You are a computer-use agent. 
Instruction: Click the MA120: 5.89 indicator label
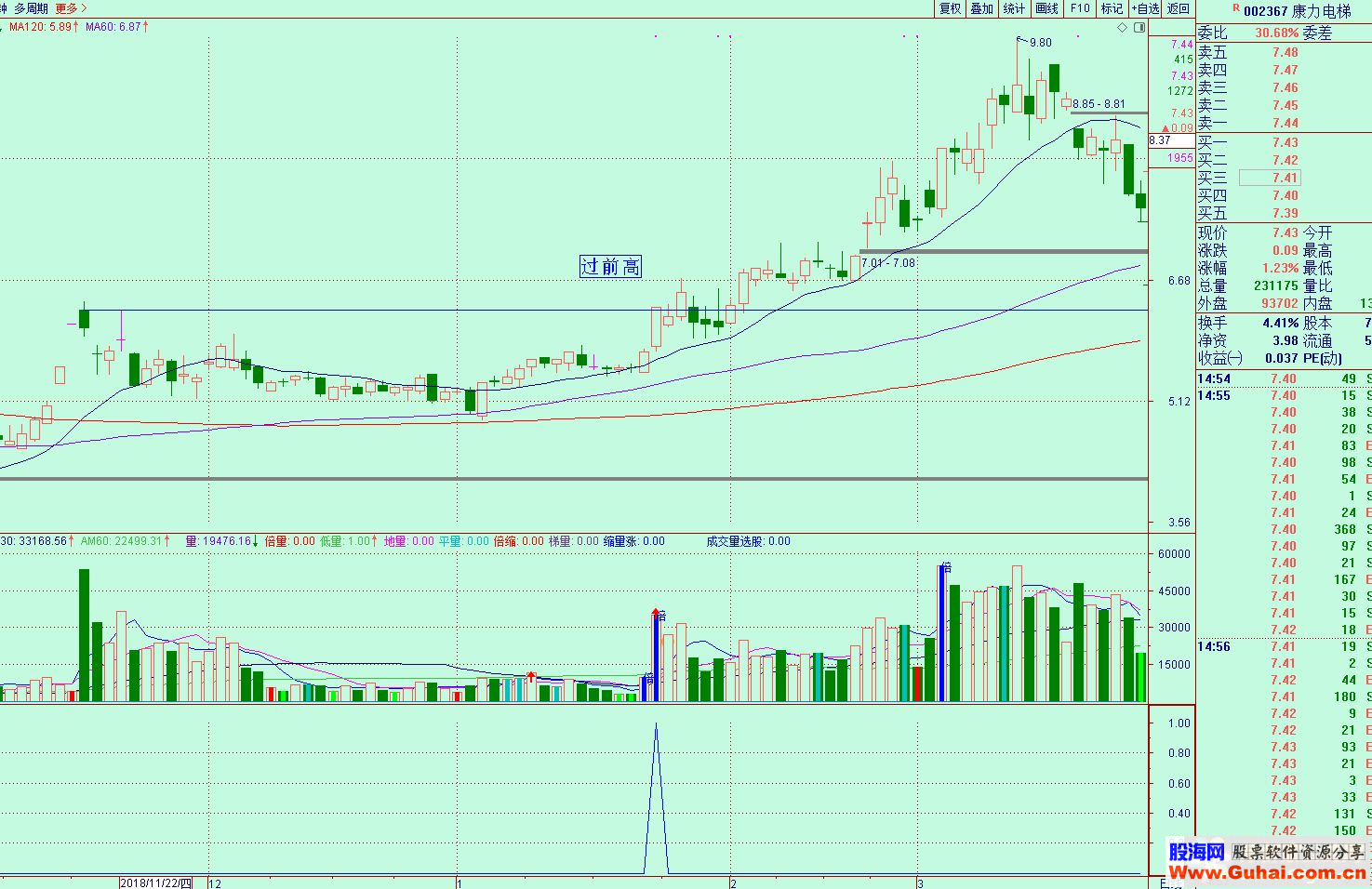(x=44, y=27)
